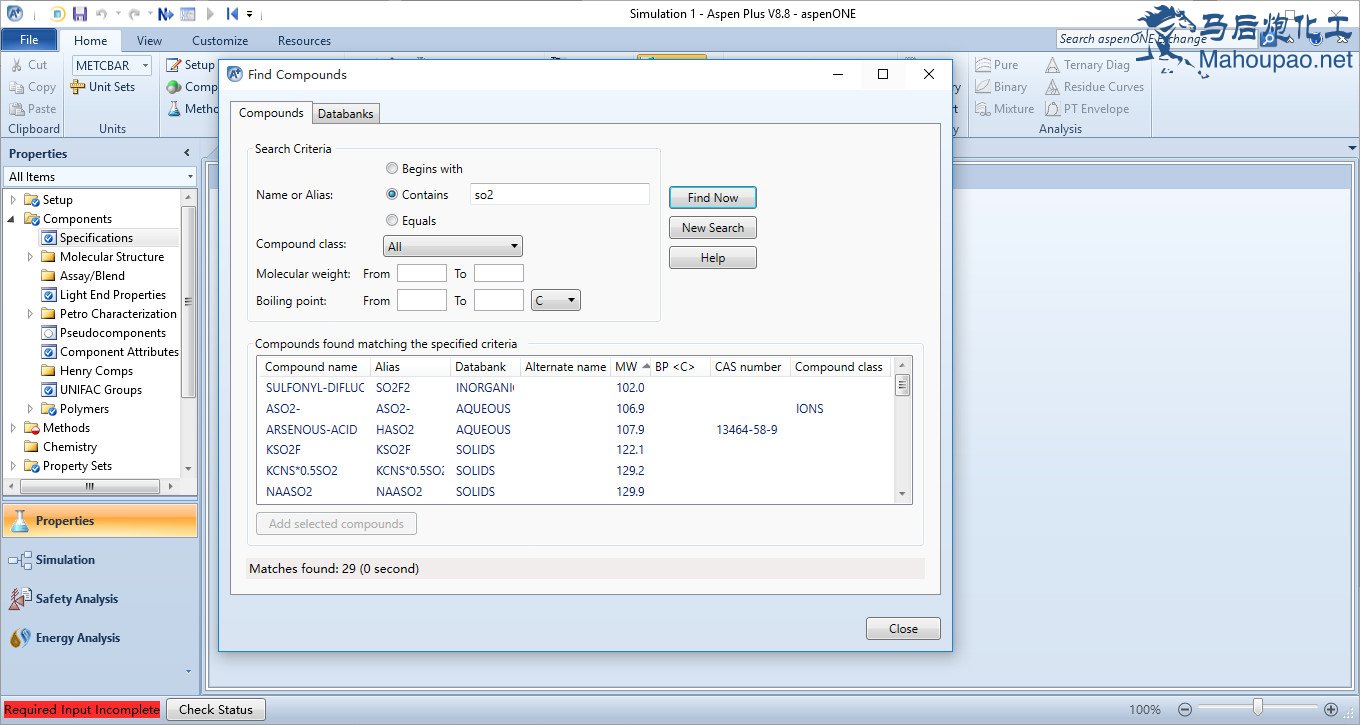Click the New Search button
Viewport: 1360px width, 725px height.
pos(713,228)
